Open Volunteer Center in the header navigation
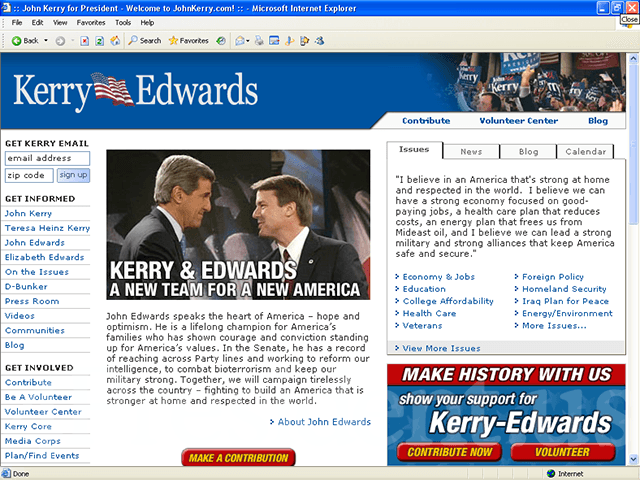 (519, 121)
